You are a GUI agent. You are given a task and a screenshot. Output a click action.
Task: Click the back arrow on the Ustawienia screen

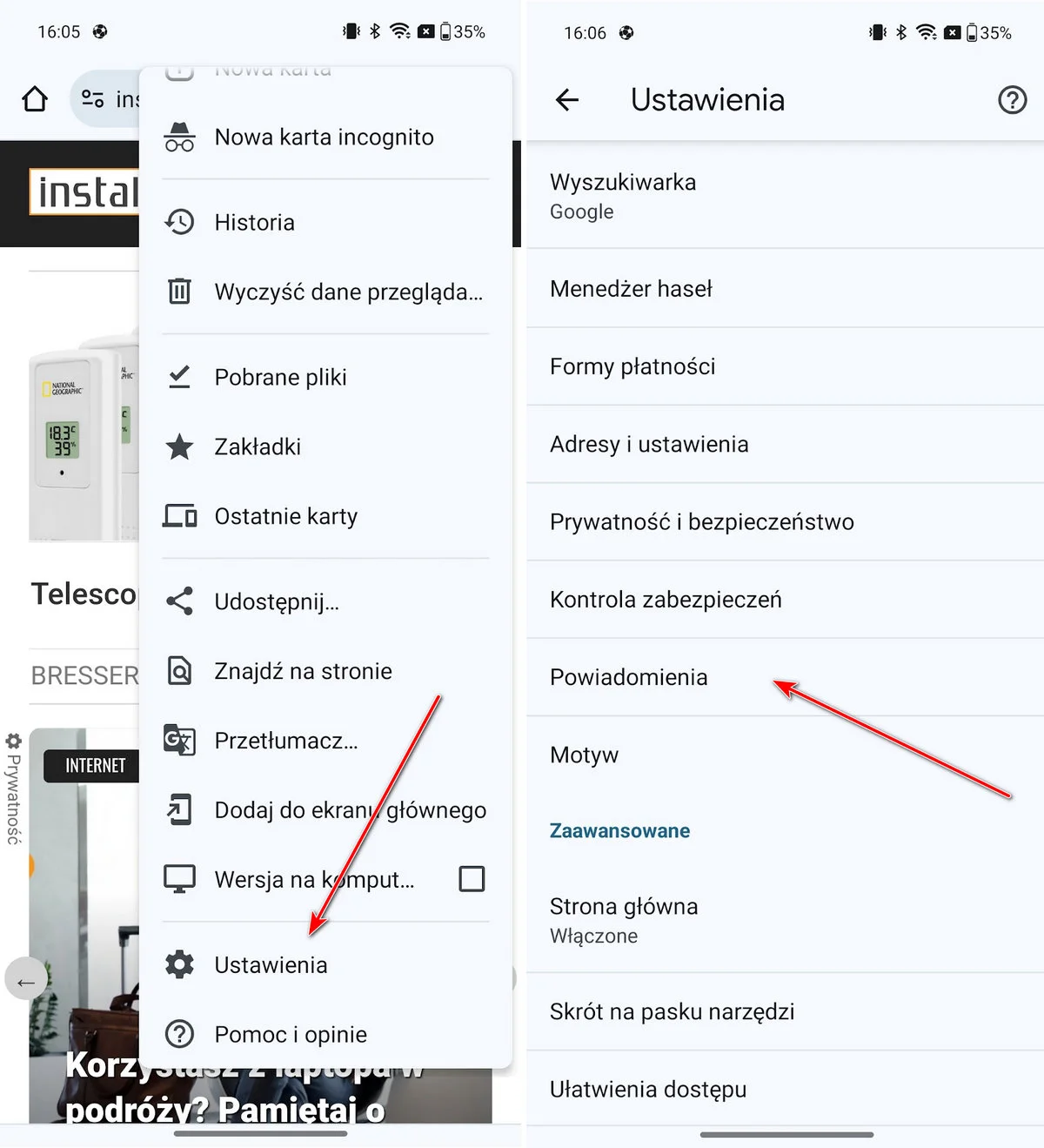pyautogui.click(x=567, y=100)
